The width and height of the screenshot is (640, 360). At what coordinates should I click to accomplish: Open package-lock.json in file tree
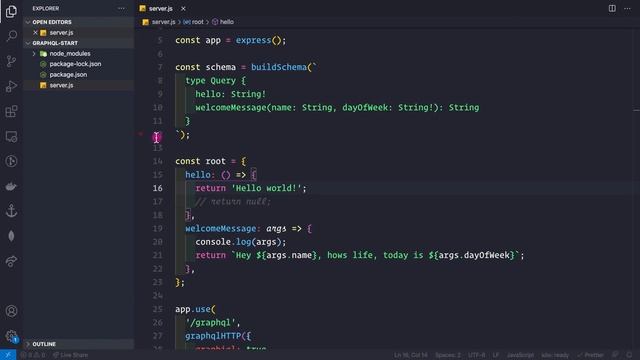click(x=75, y=64)
